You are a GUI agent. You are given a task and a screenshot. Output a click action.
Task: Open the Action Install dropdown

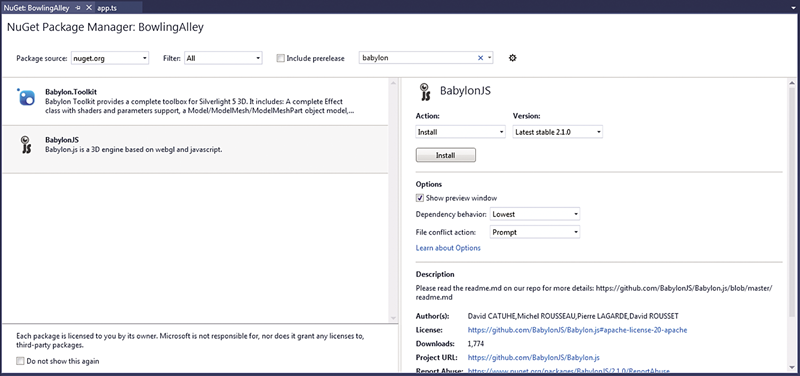click(461, 132)
